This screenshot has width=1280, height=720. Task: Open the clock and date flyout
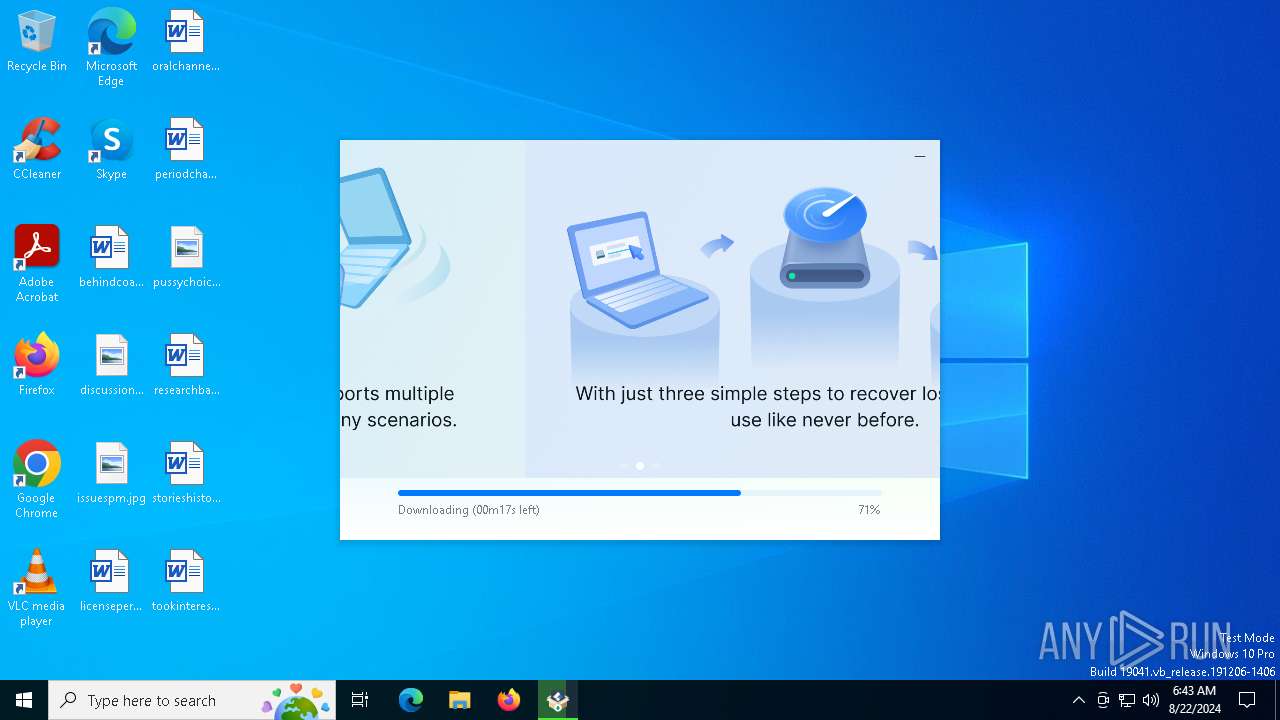tap(1194, 700)
